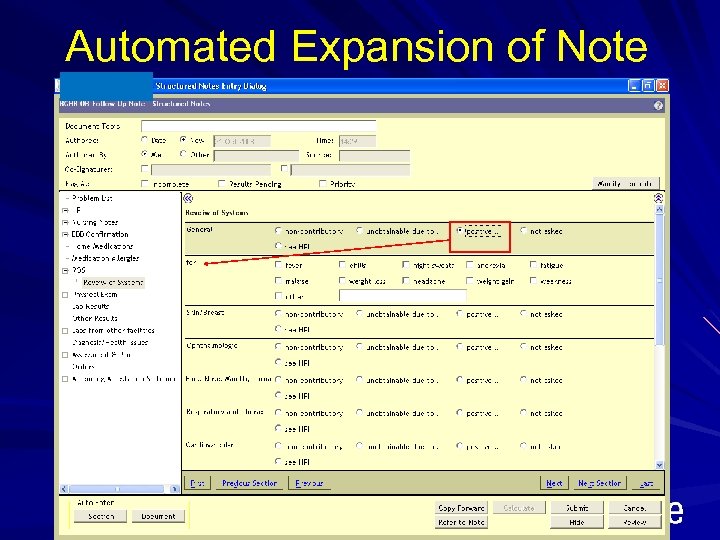Check the night sweats option

point(405,264)
